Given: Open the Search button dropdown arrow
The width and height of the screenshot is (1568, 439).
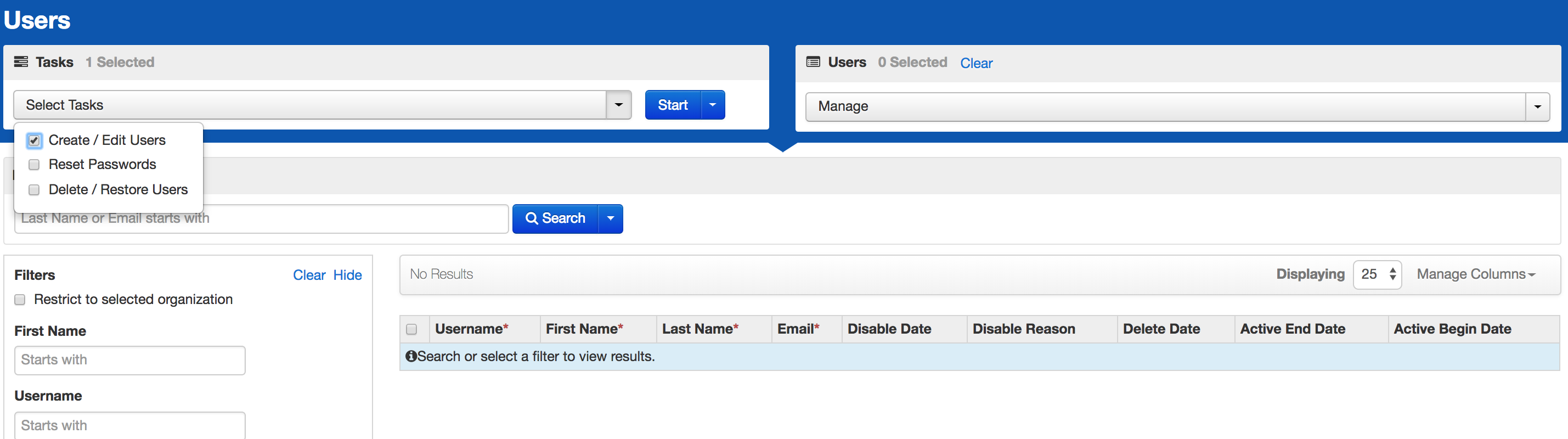Looking at the screenshot, I should pyautogui.click(x=611, y=218).
